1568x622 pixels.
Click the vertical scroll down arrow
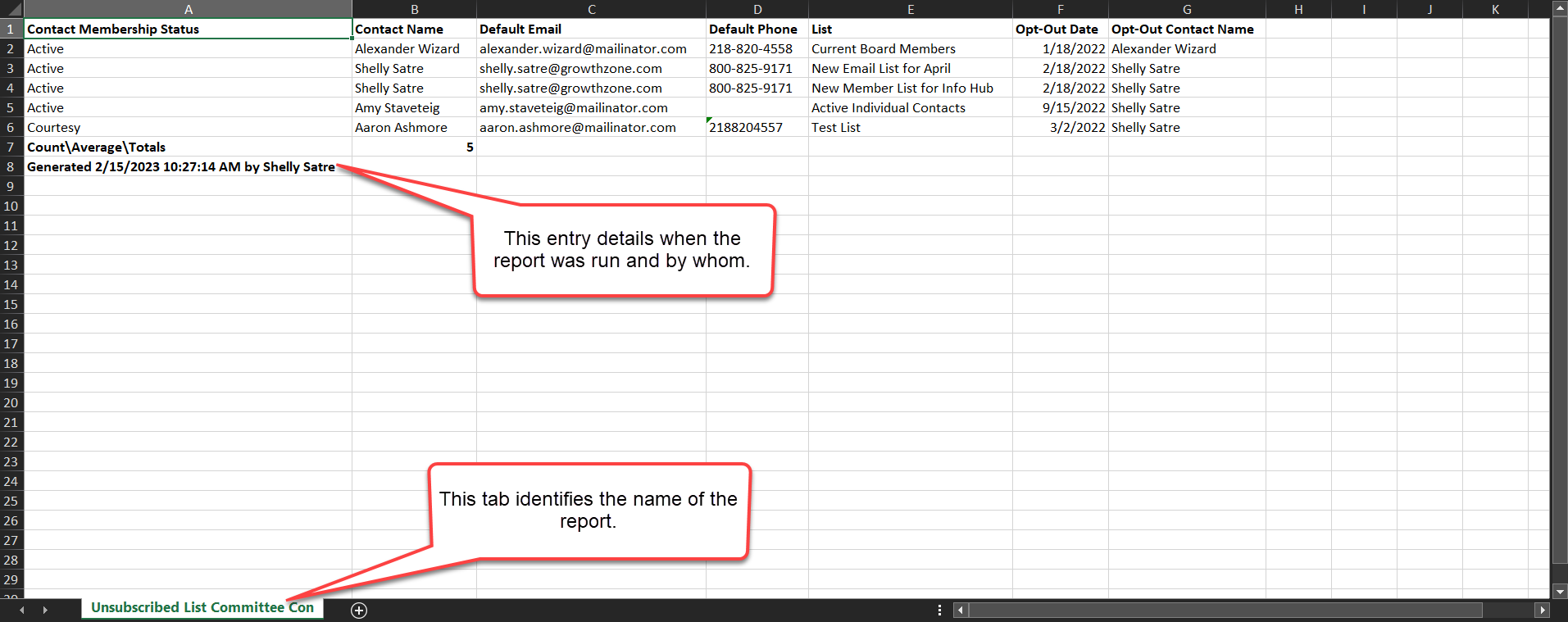[x=1559, y=591]
